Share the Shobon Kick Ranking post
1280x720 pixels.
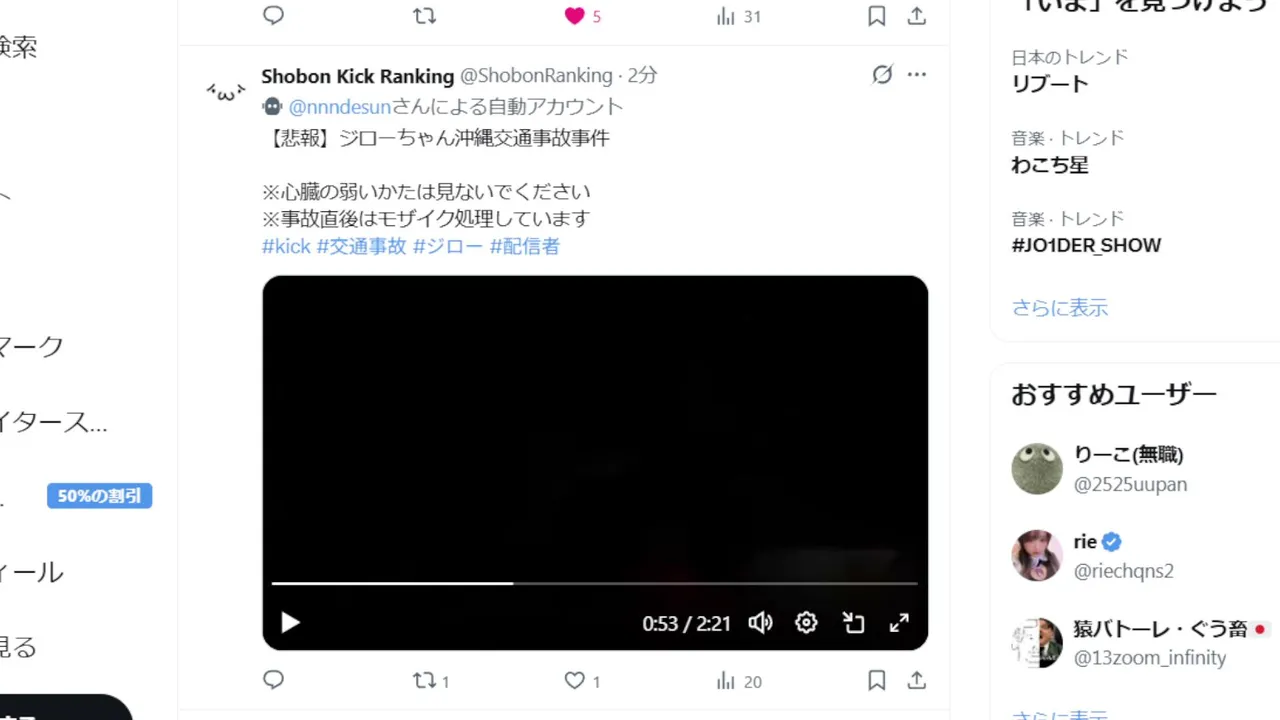(x=916, y=681)
